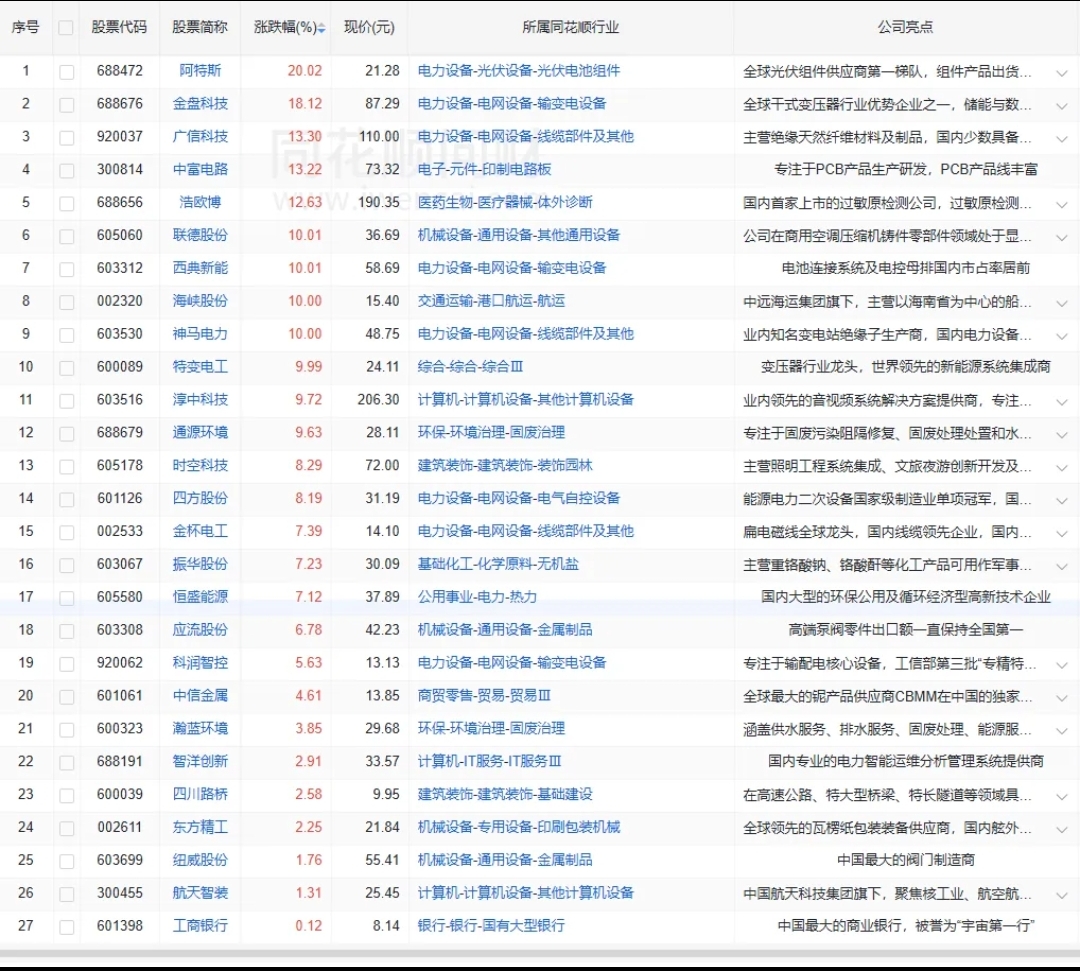Image resolution: width=1080 pixels, height=971 pixels.
Task: Expand highlights chevron for 航天智装
Action: click(x=1061, y=894)
